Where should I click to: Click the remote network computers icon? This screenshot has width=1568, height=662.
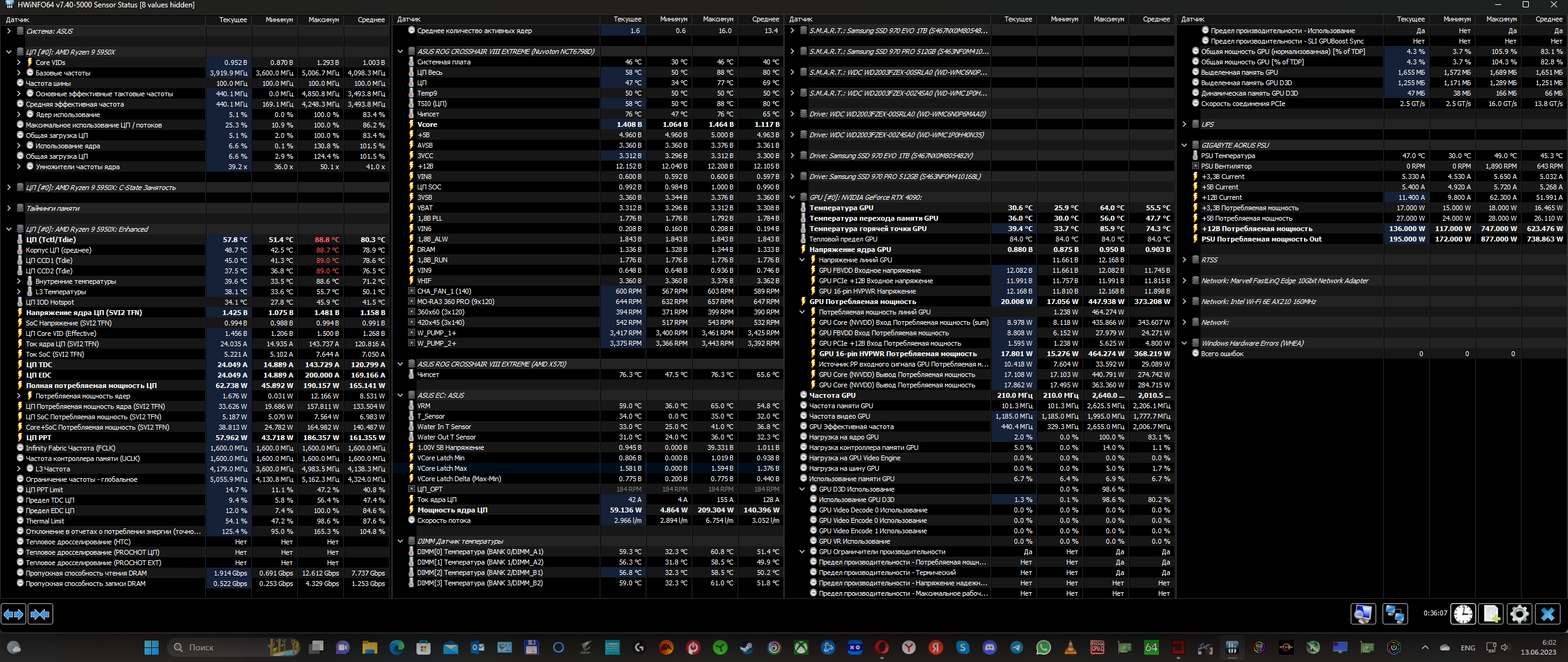(1395, 614)
